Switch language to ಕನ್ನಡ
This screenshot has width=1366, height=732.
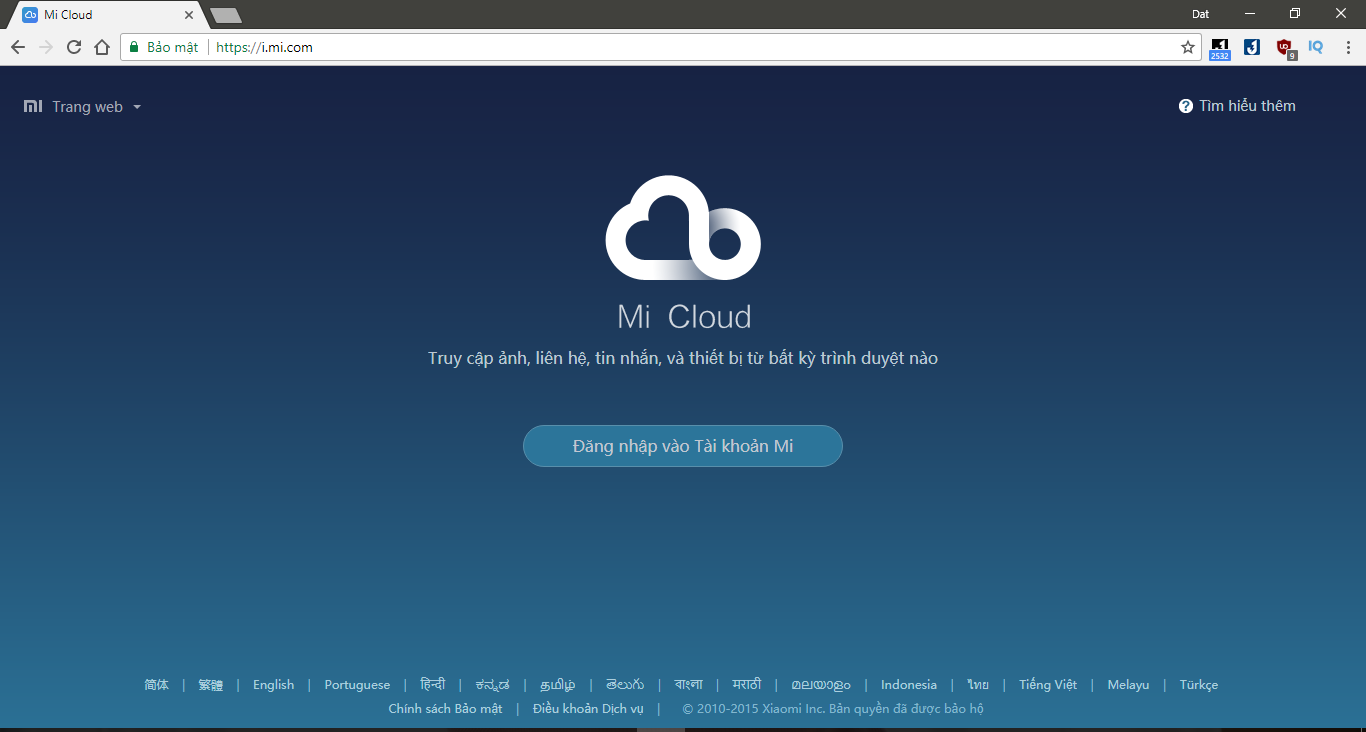(492, 685)
